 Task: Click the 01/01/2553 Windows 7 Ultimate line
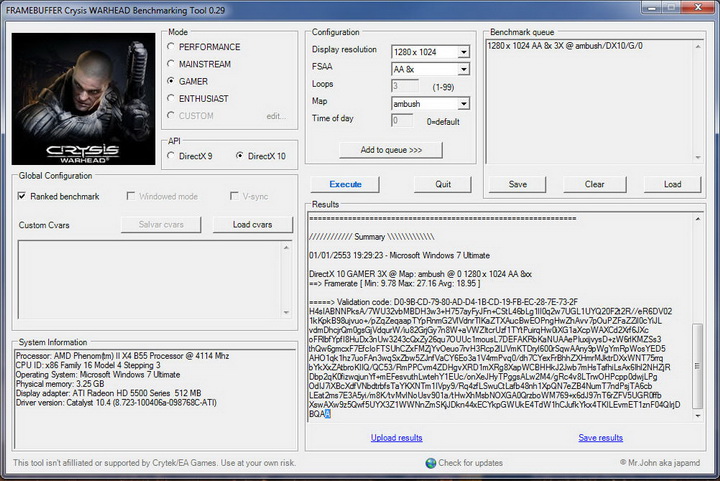[399, 255]
